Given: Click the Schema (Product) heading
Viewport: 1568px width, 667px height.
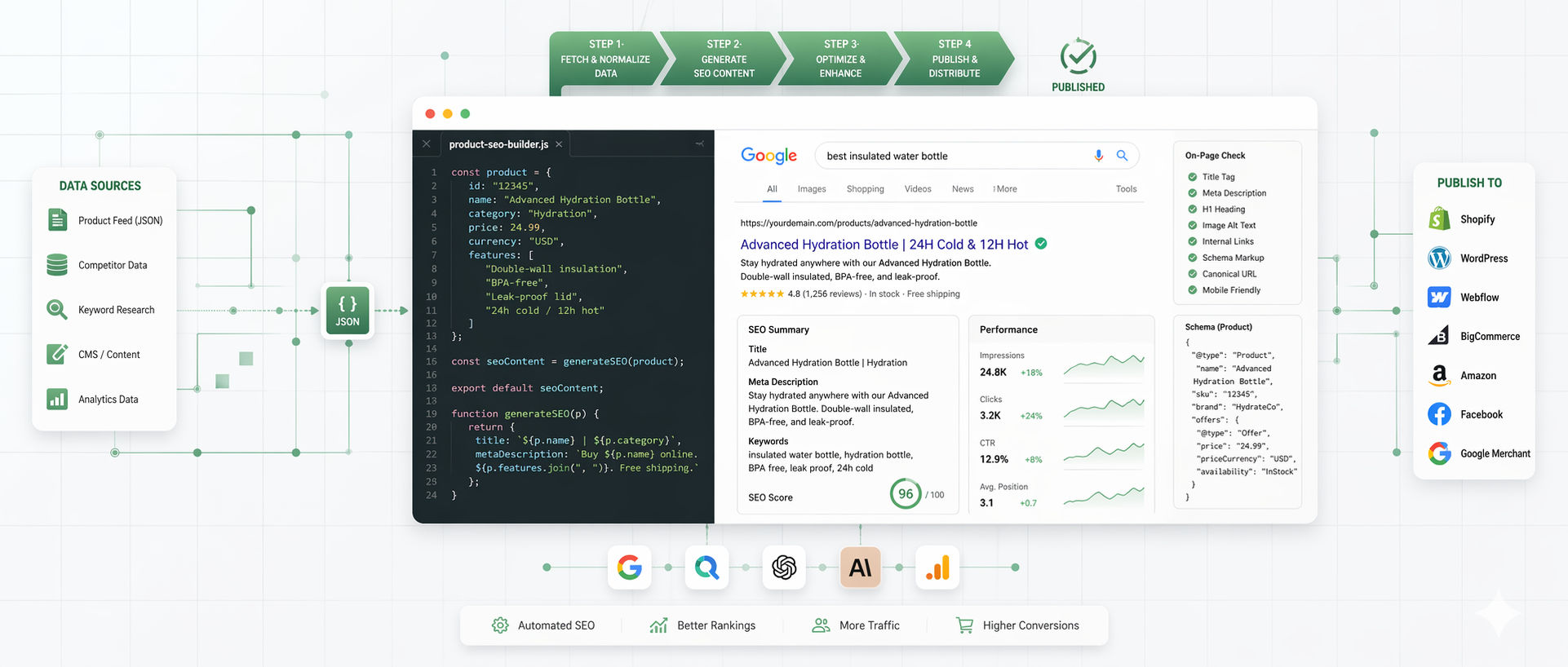Looking at the screenshot, I should click(x=1218, y=327).
